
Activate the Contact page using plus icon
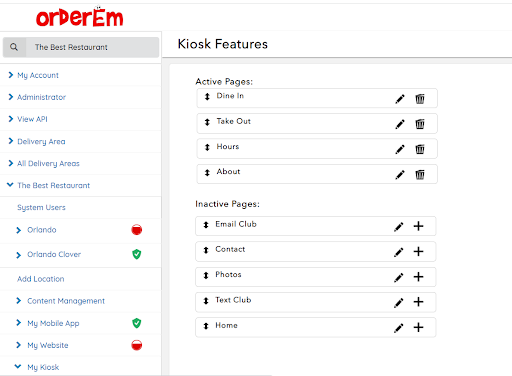(x=418, y=251)
